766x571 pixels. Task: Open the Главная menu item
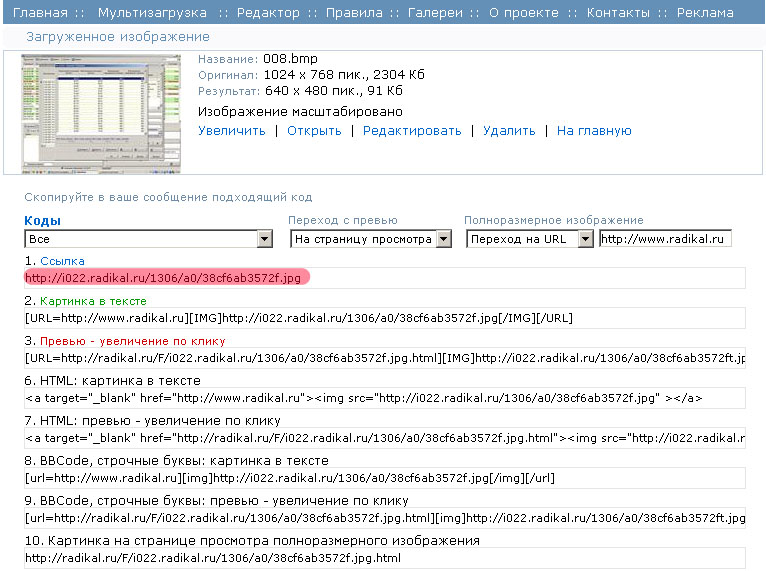point(40,13)
